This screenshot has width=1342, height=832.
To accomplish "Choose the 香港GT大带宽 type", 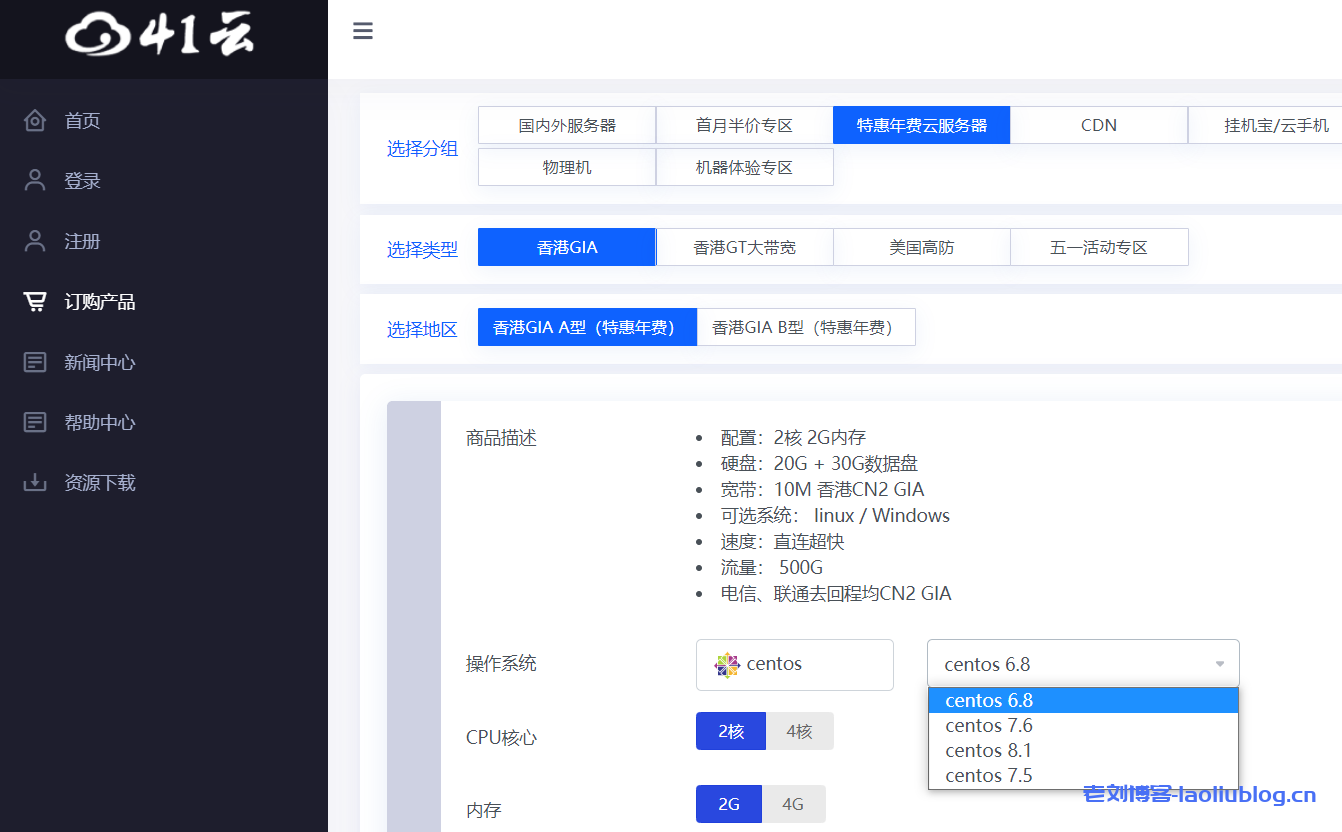I will (x=744, y=247).
